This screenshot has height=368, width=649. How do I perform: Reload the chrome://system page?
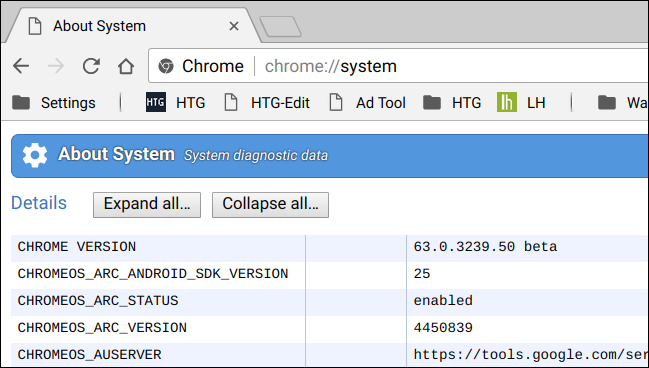tap(91, 66)
